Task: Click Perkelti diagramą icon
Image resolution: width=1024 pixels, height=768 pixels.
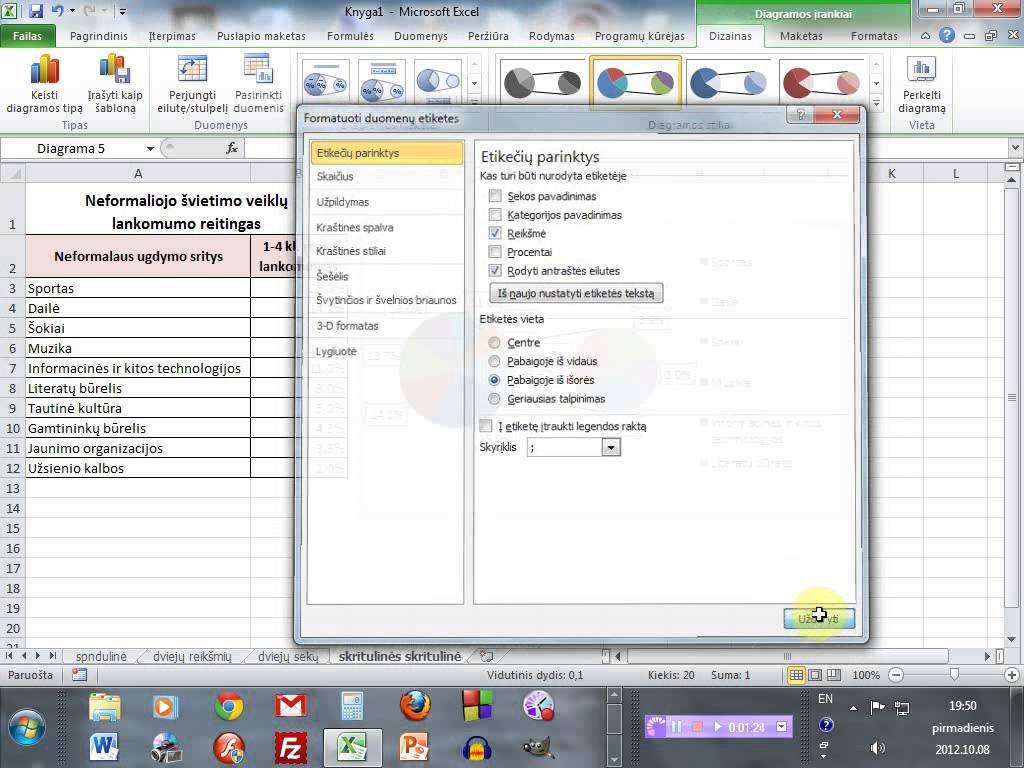Action: pyautogui.click(x=921, y=70)
